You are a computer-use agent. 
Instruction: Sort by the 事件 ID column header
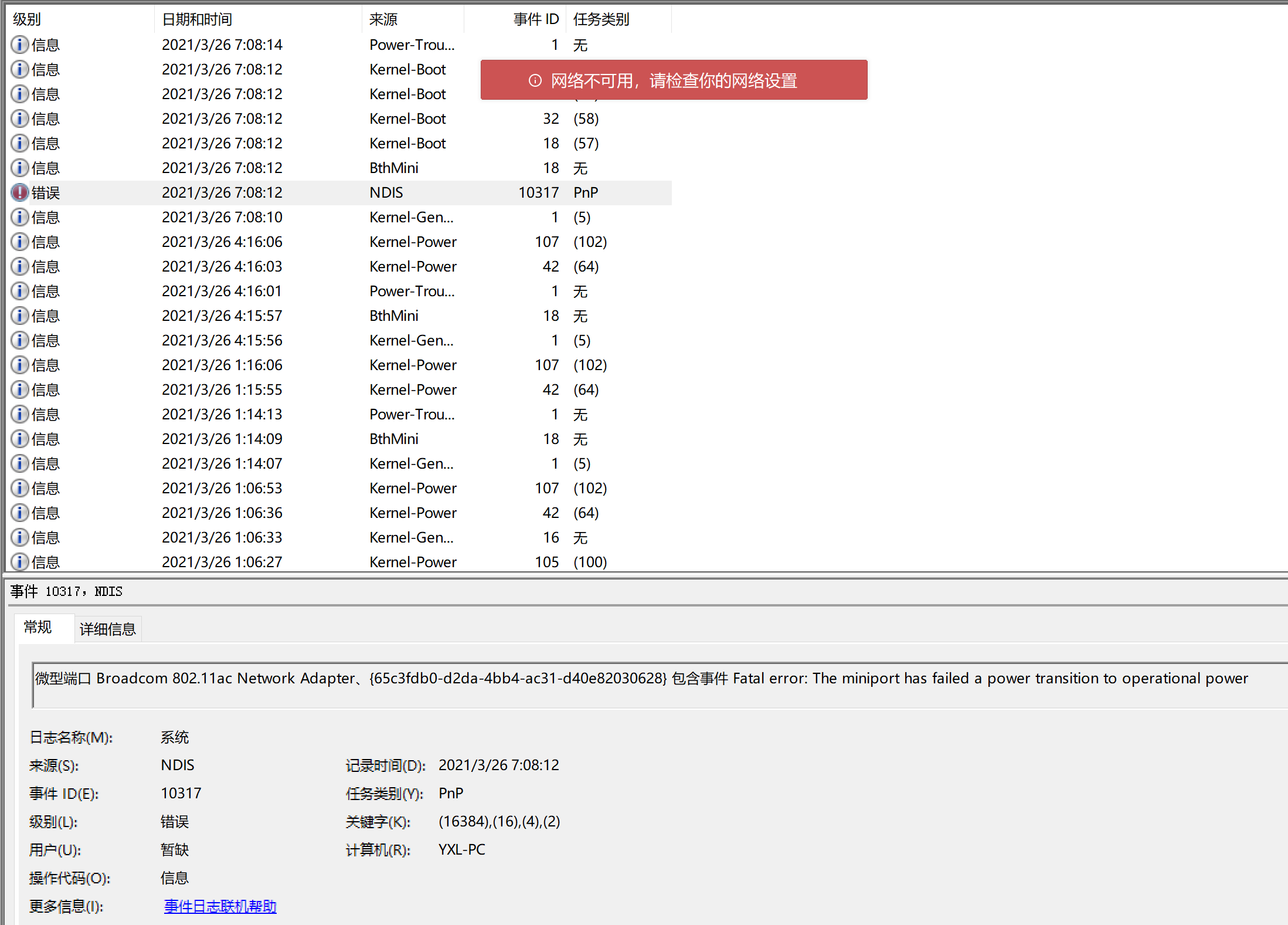coord(536,19)
